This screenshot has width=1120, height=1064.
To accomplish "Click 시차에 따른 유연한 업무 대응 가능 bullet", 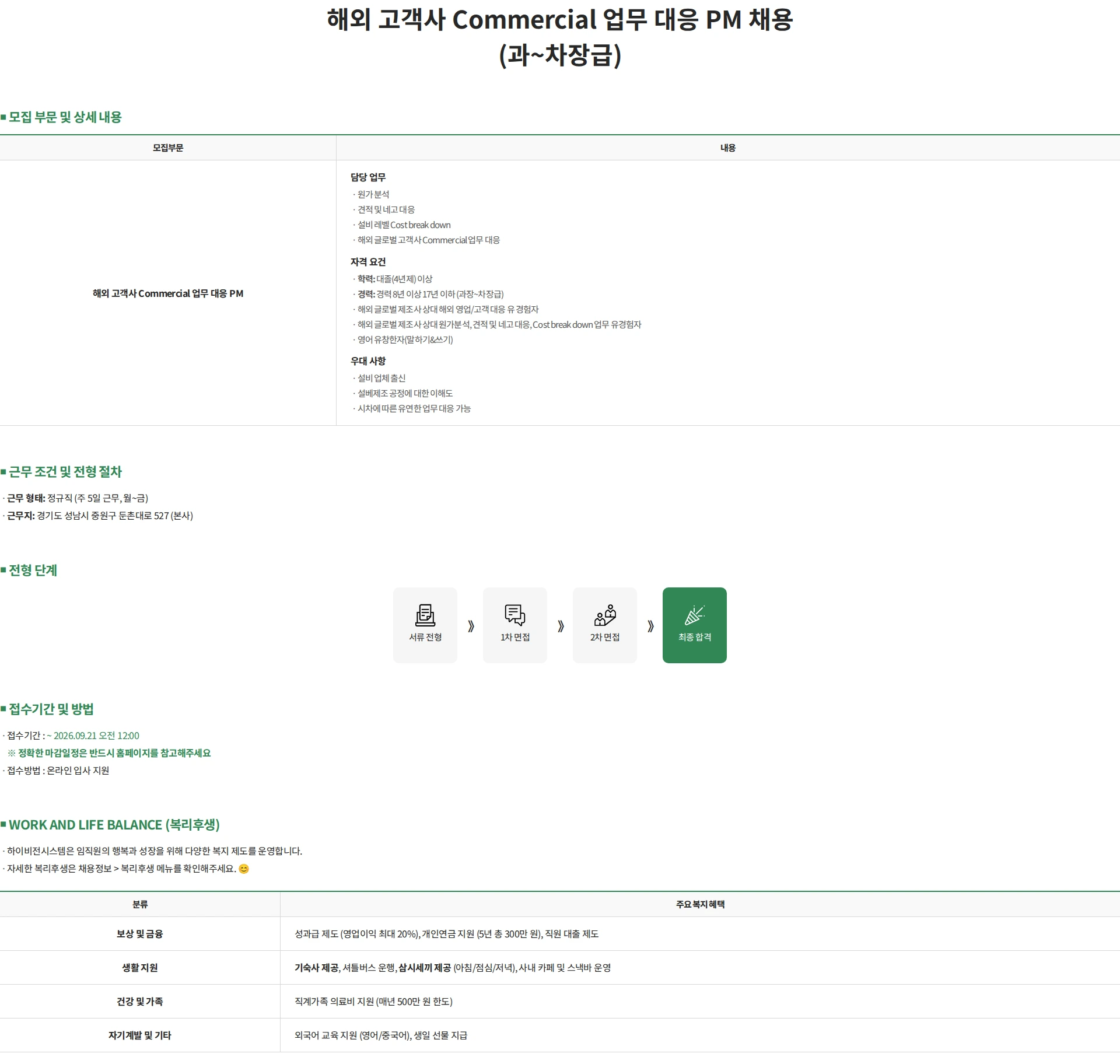I will click(x=412, y=408).
